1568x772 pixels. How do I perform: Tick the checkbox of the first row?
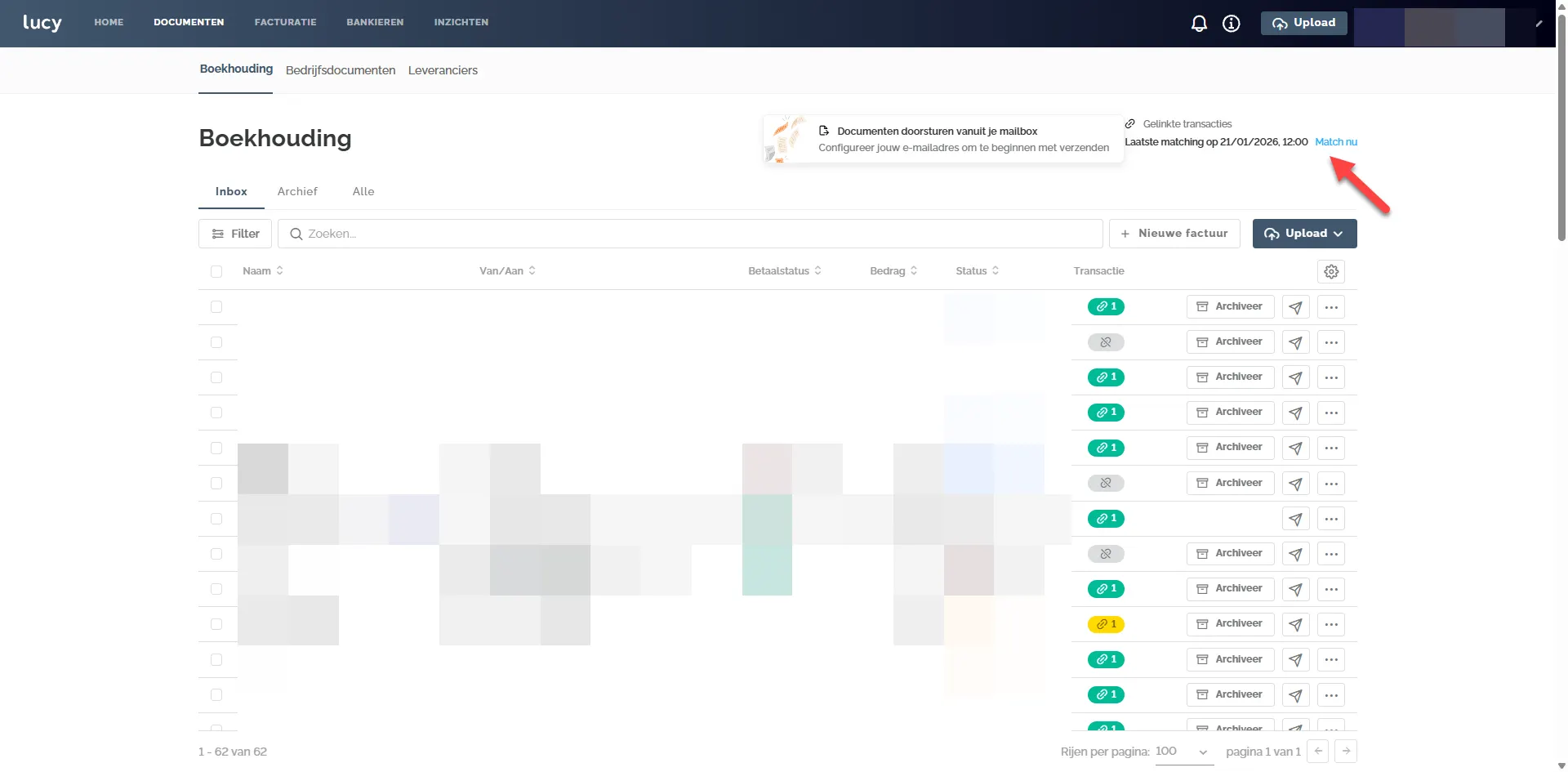tap(216, 307)
